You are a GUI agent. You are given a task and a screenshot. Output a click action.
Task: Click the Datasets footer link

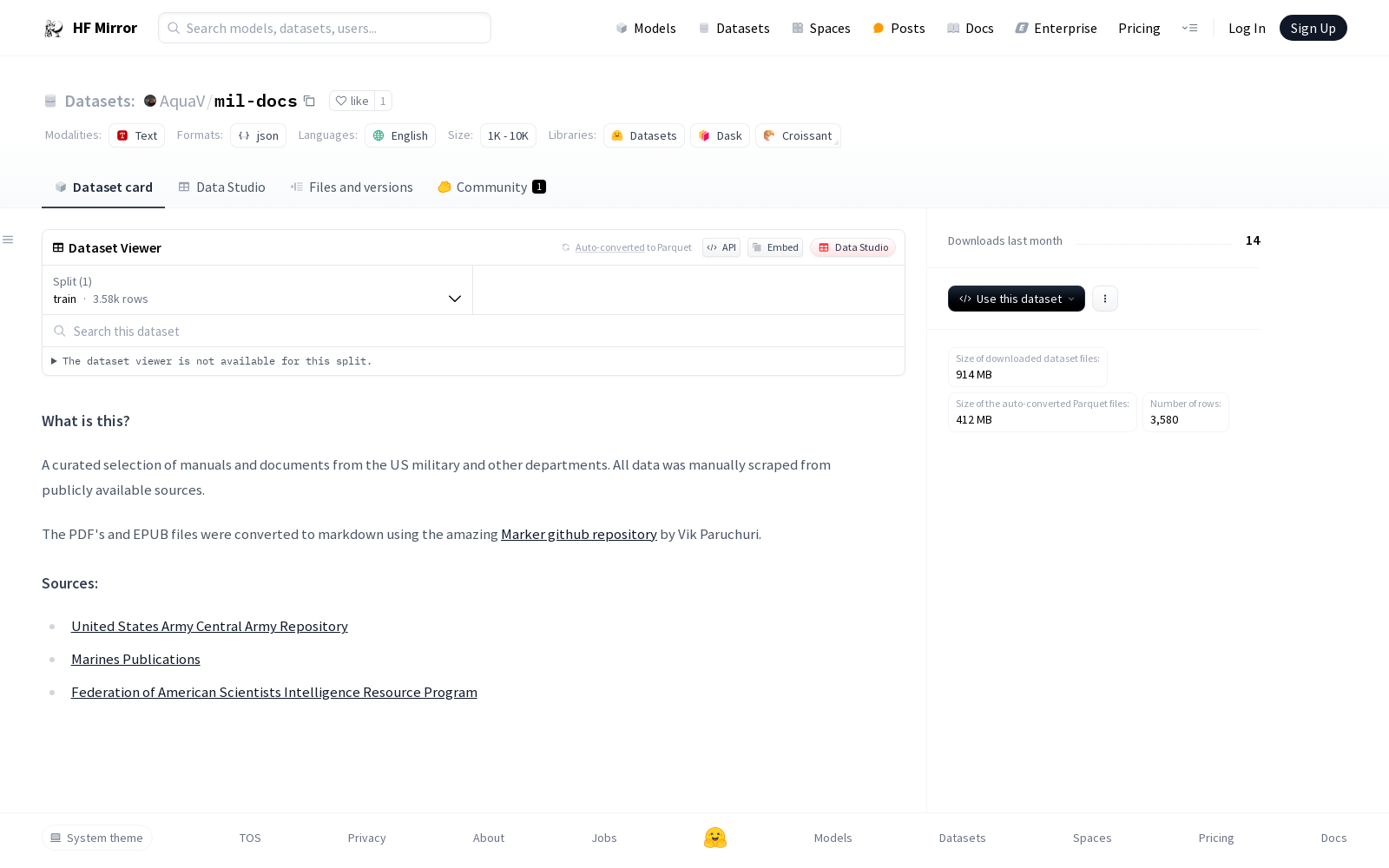[963, 838]
